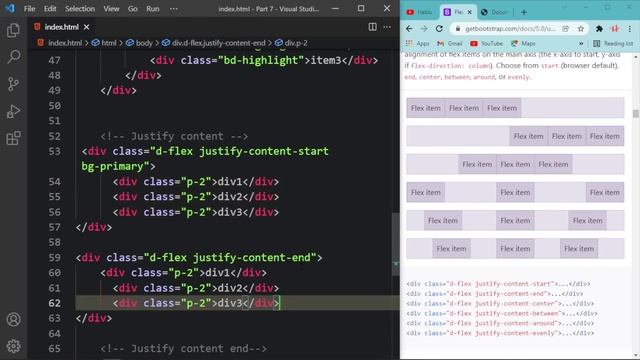The width and height of the screenshot is (640, 360).
Task: Click the Justify content end comment
Action: pos(184,349)
